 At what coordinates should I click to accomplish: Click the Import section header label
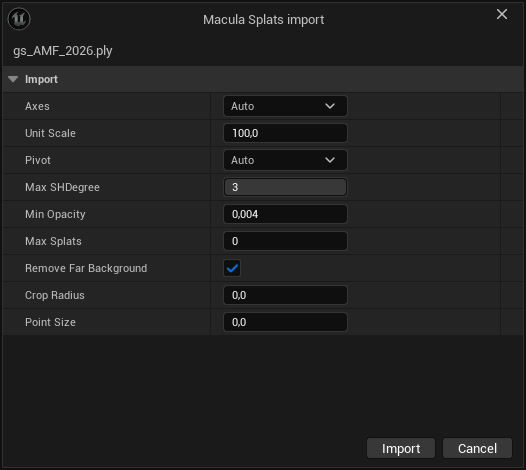[x=41, y=79]
